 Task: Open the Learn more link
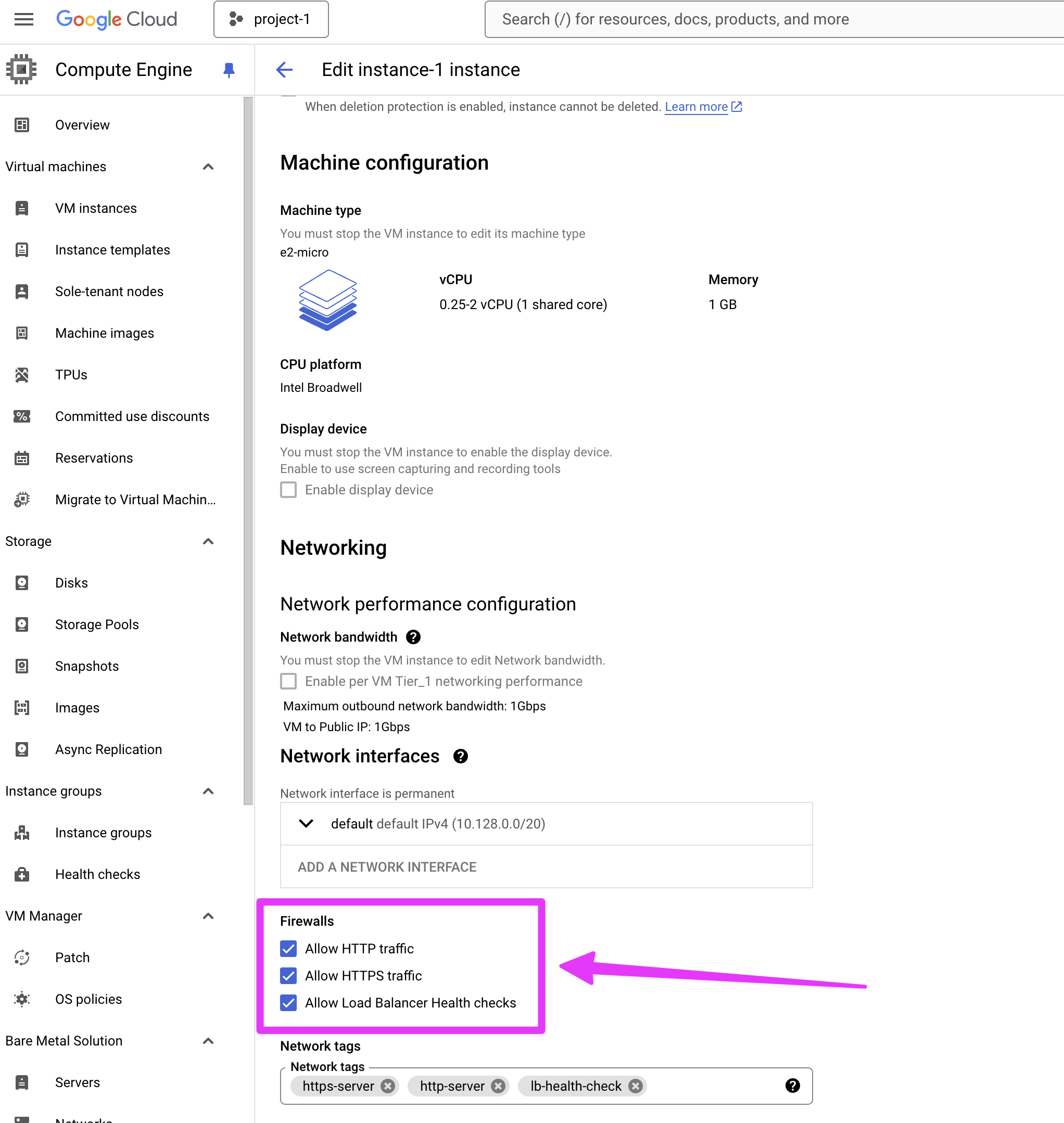[x=696, y=107]
